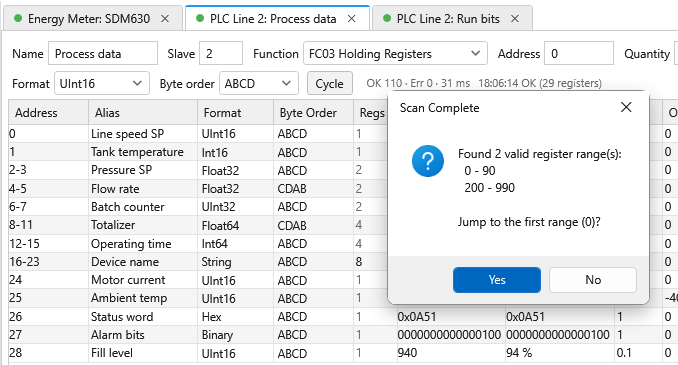Click No in Scan Complete dialog
This screenshot has width=678, height=365.
pos(593,280)
